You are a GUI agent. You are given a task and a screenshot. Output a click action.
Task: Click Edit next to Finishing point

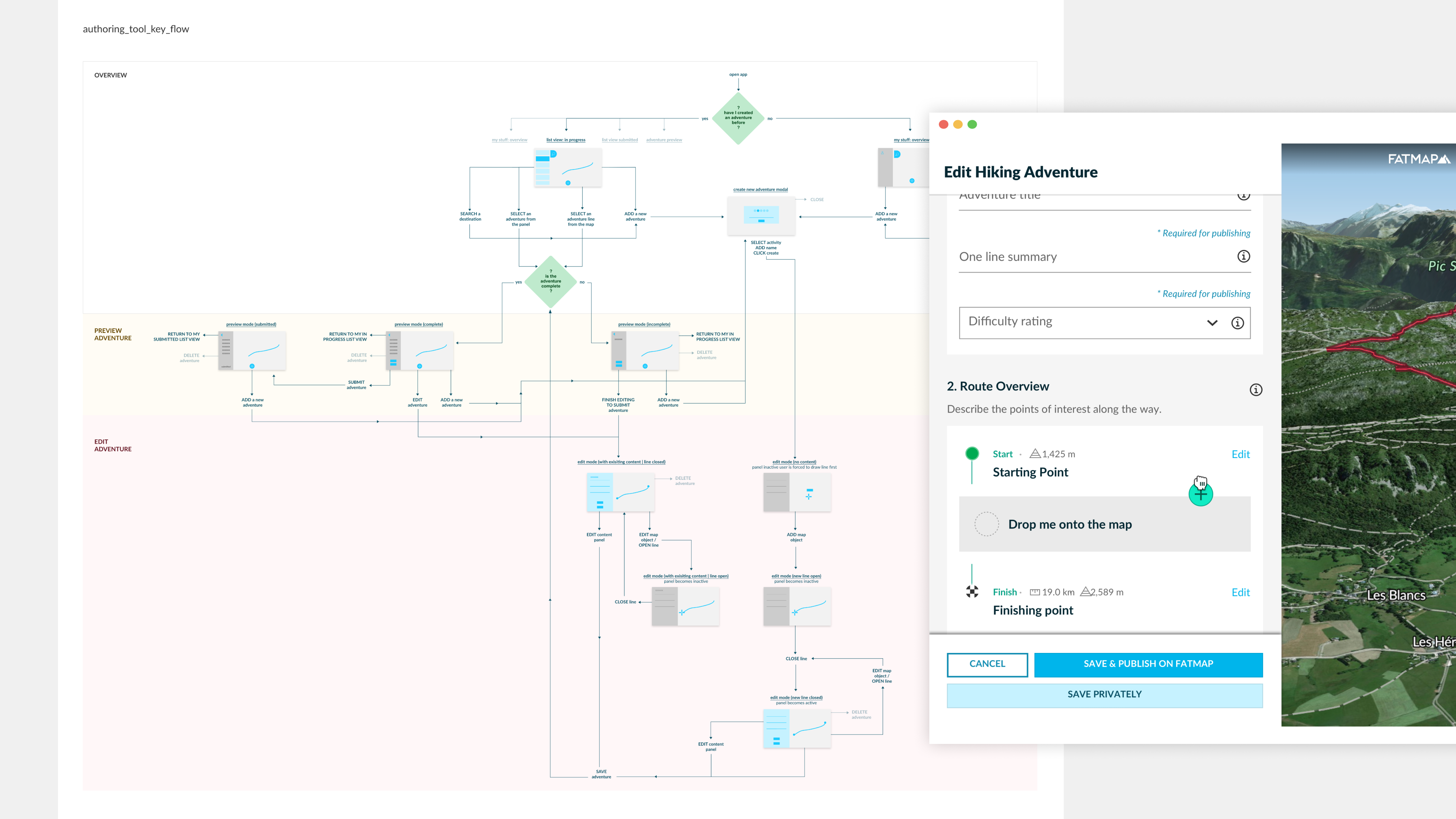[x=1241, y=592]
